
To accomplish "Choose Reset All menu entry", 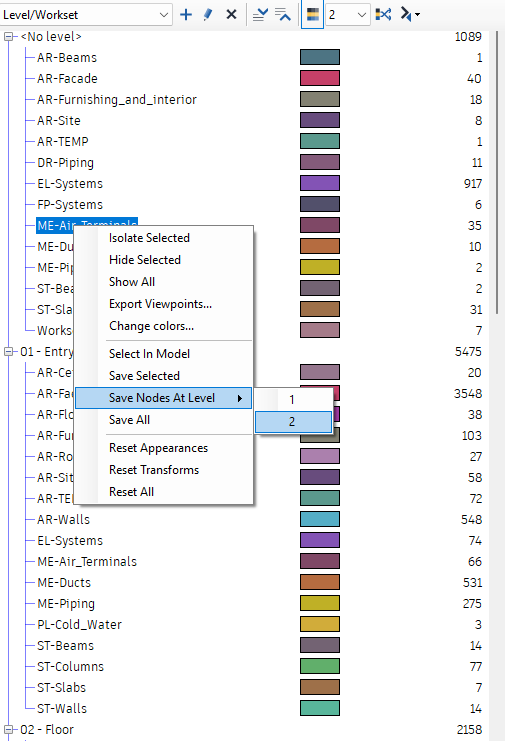I will (x=131, y=492).
